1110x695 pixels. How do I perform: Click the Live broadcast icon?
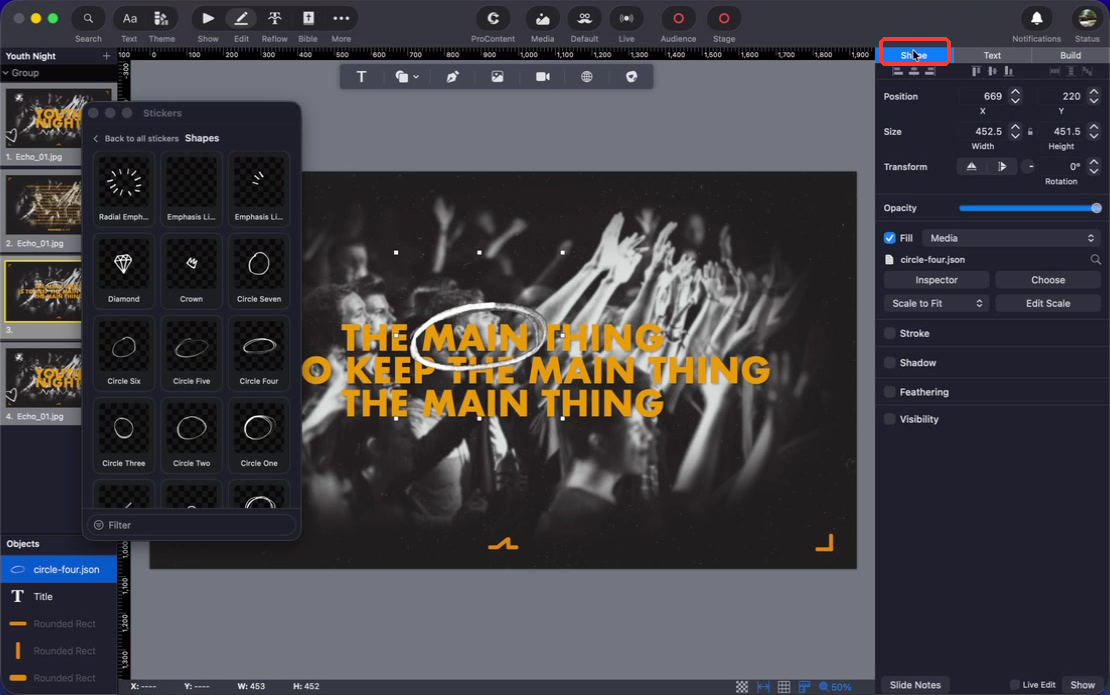click(x=626, y=18)
